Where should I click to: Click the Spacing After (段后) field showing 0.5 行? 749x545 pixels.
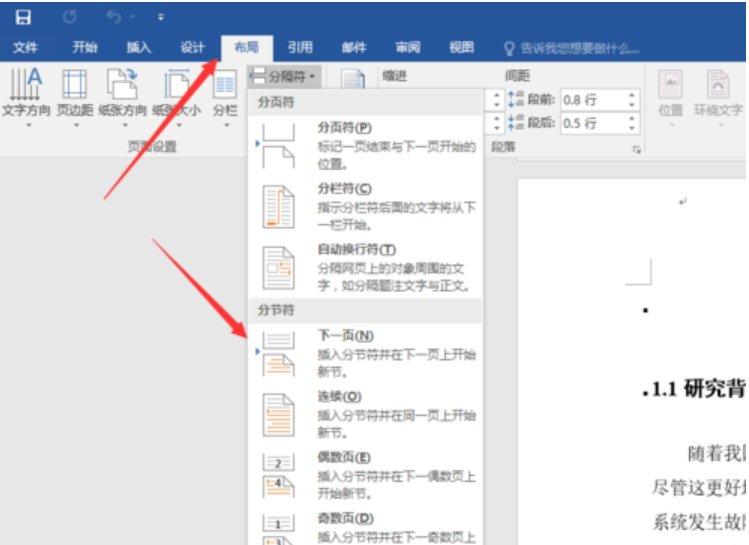pyautogui.click(x=590, y=123)
